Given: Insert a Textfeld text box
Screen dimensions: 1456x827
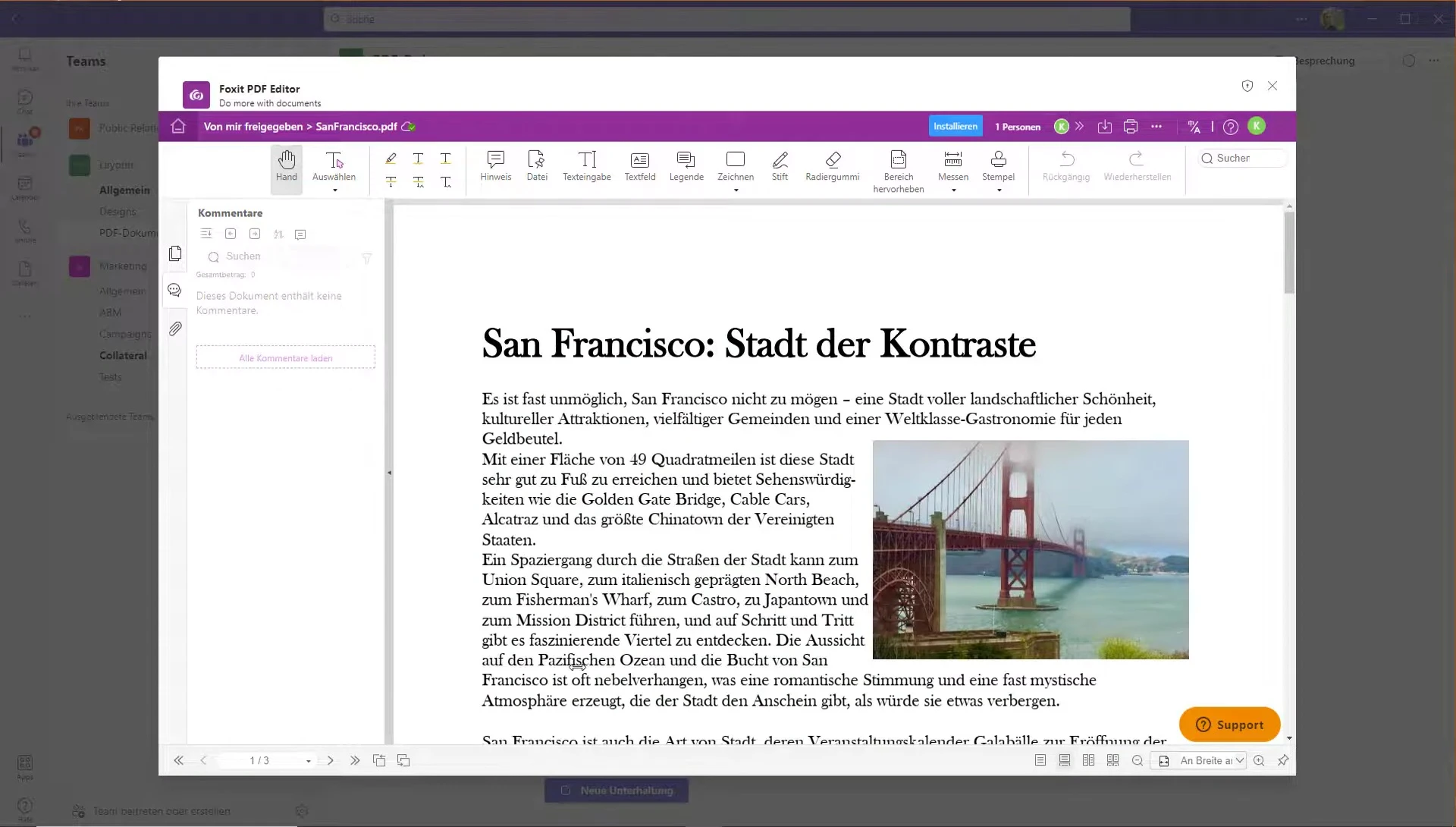Looking at the screenshot, I should coord(640,167).
